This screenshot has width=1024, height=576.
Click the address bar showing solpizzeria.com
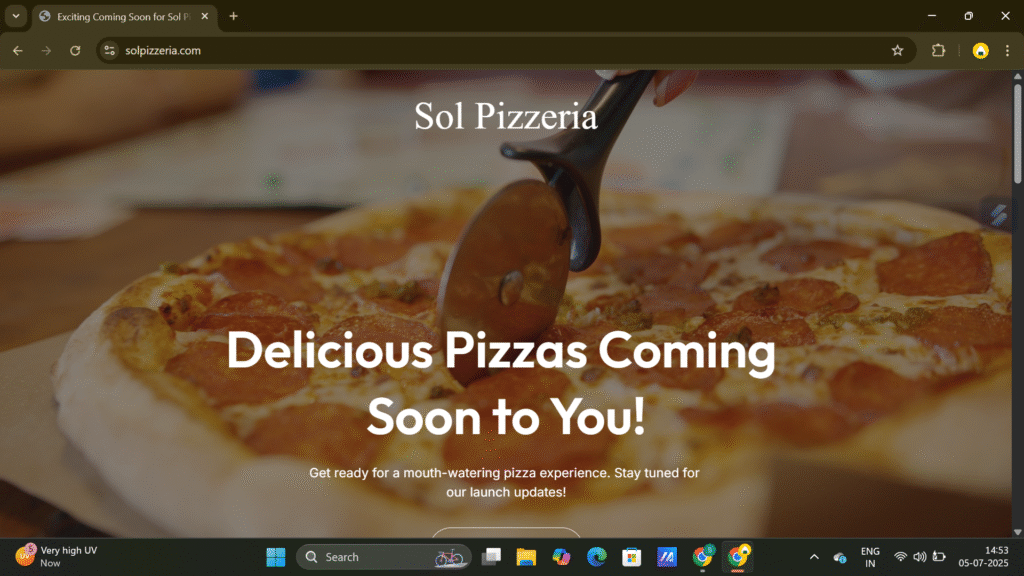coord(500,51)
